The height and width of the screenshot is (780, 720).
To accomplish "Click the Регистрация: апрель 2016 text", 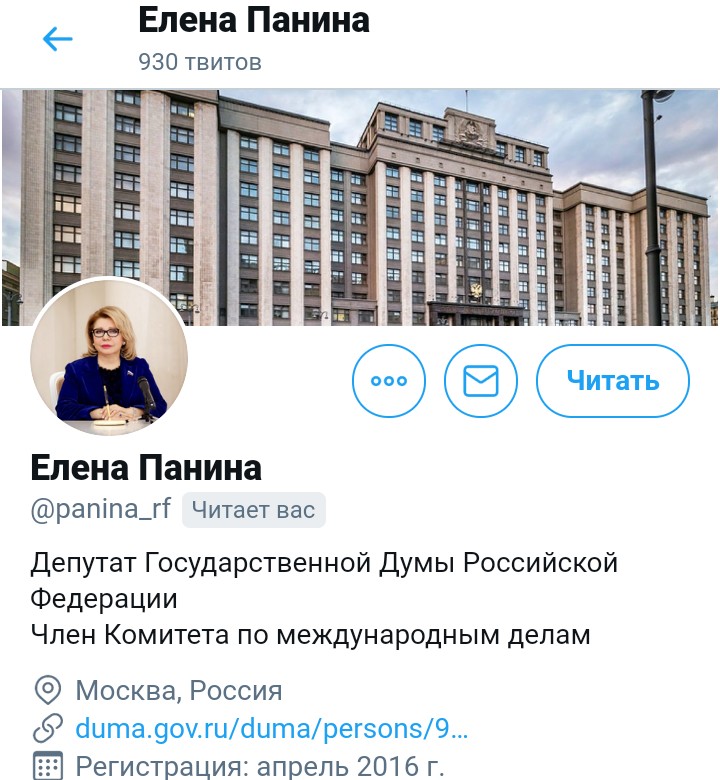I will coord(259,766).
